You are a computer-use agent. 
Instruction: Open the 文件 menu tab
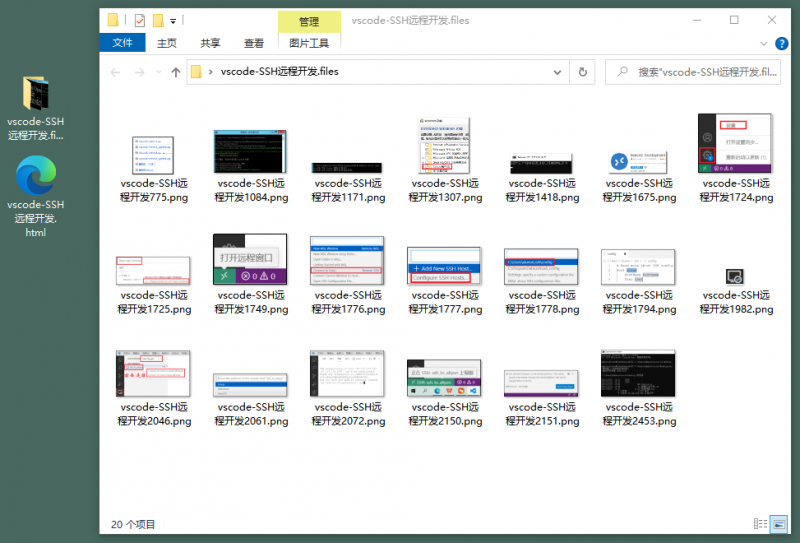(122, 43)
